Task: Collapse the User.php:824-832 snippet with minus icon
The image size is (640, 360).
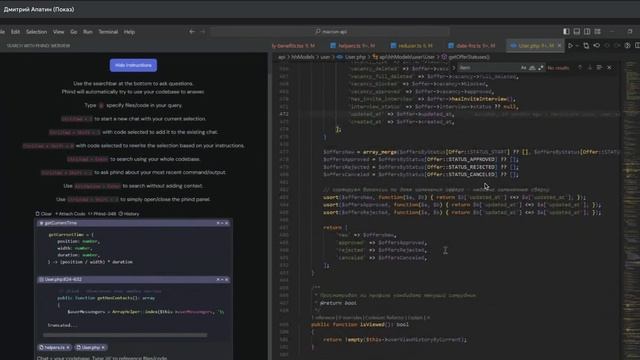Action: click(x=222, y=280)
